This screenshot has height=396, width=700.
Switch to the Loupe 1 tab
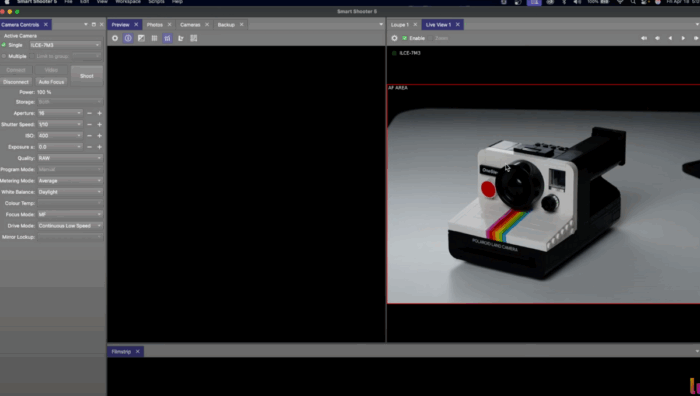(x=400, y=25)
